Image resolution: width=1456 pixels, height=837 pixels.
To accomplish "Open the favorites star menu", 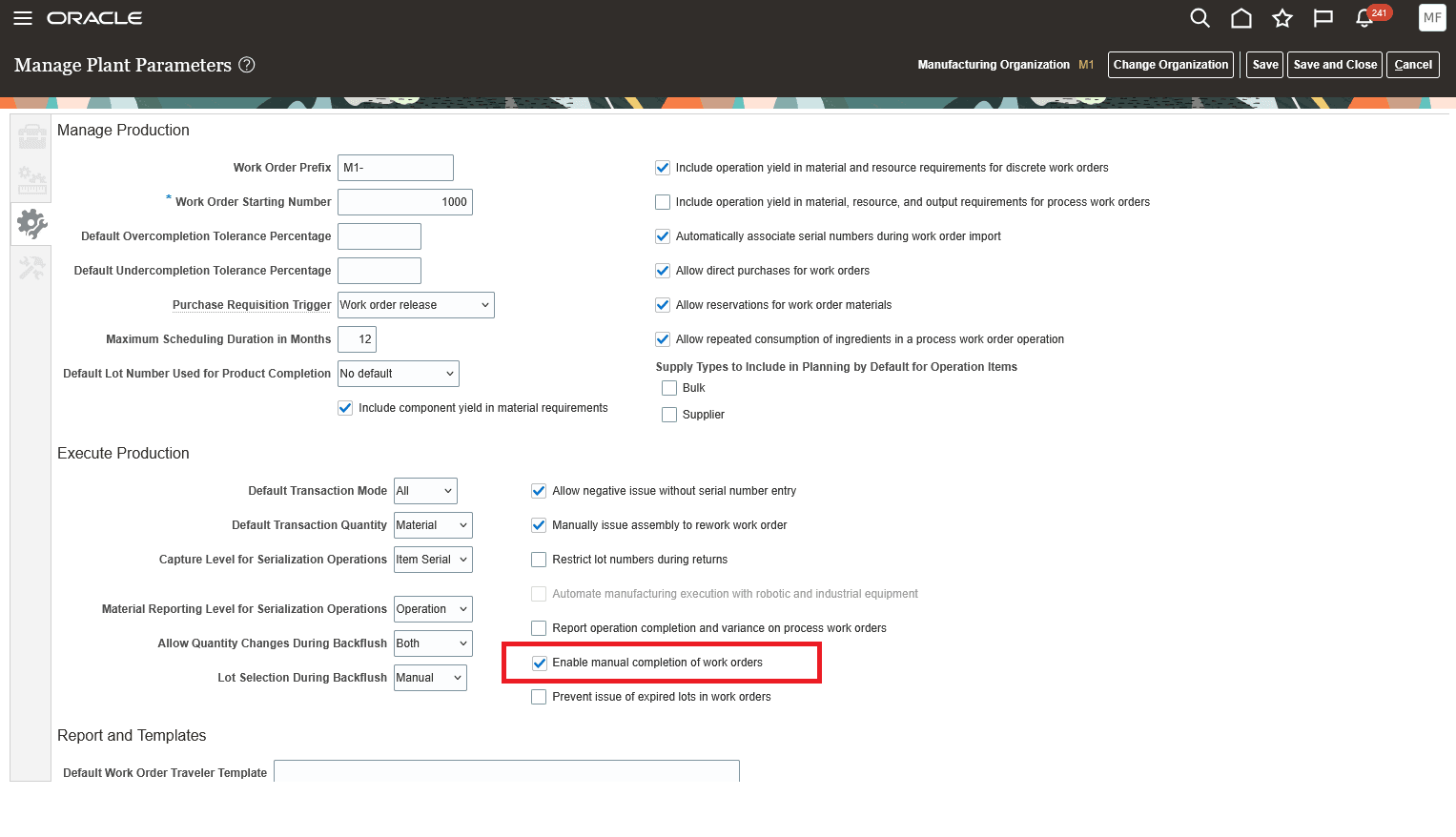I will click(x=1282, y=17).
